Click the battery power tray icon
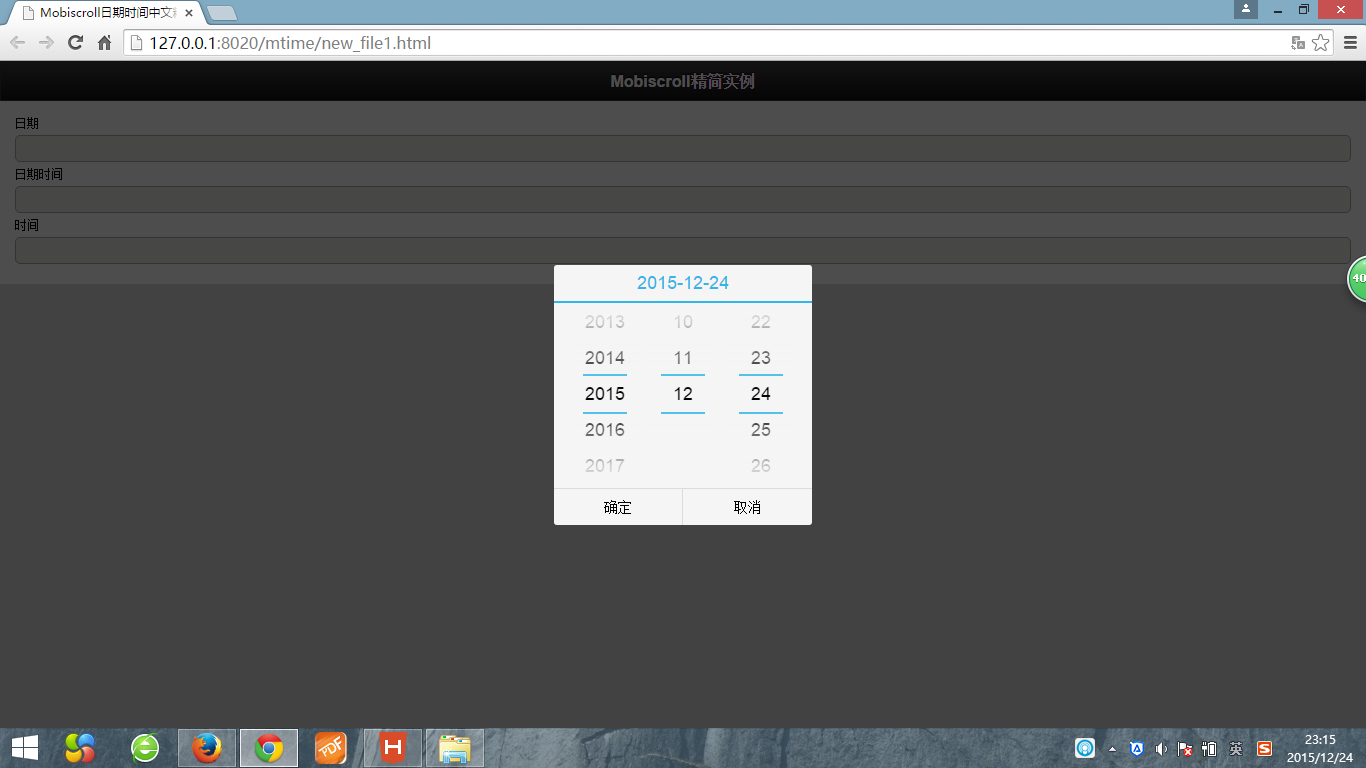This screenshot has width=1366, height=768. [x=1210, y=748]
